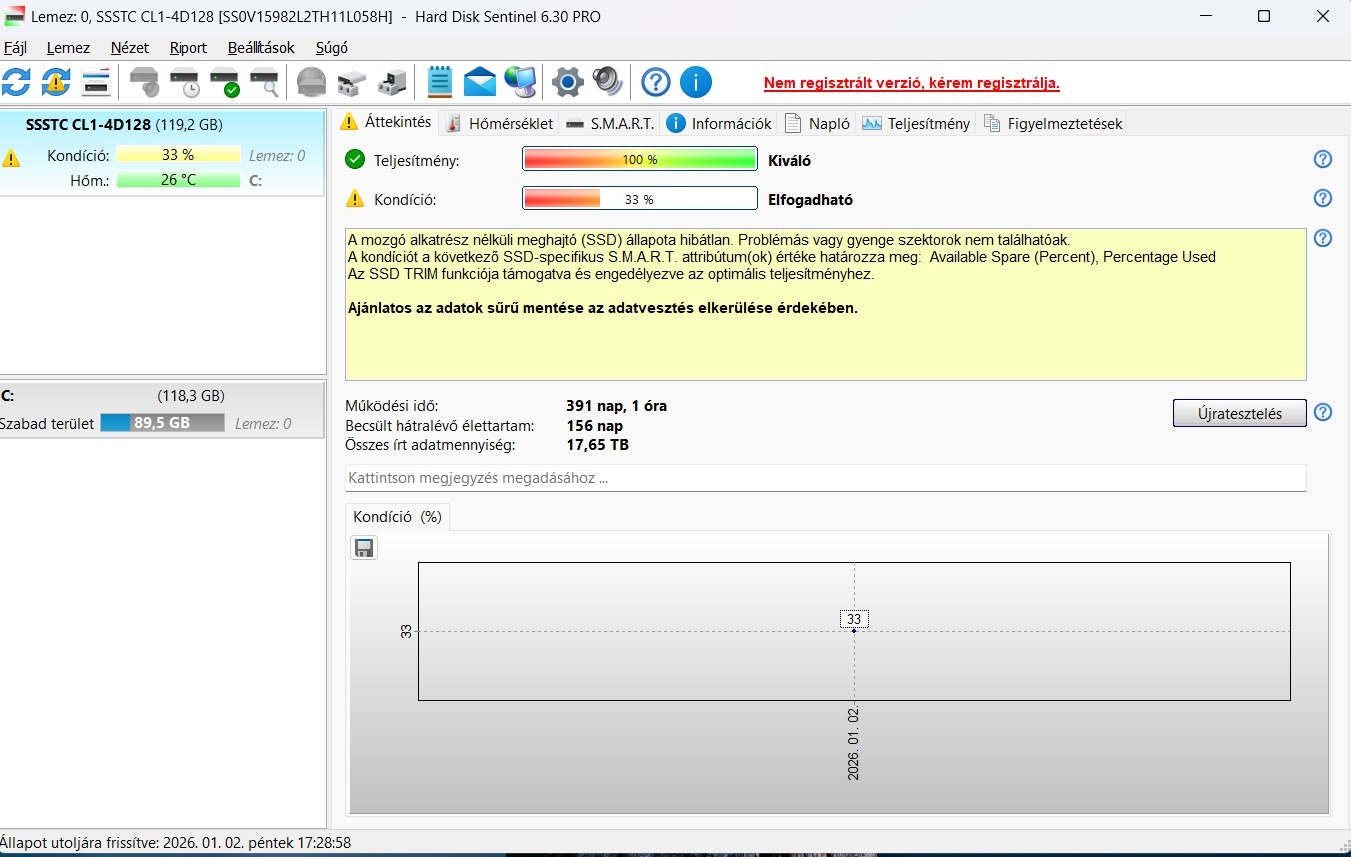The height and width of the screenshot is (857, 1351).
Task: Open the Fájl menu
Action: [15, 47]
